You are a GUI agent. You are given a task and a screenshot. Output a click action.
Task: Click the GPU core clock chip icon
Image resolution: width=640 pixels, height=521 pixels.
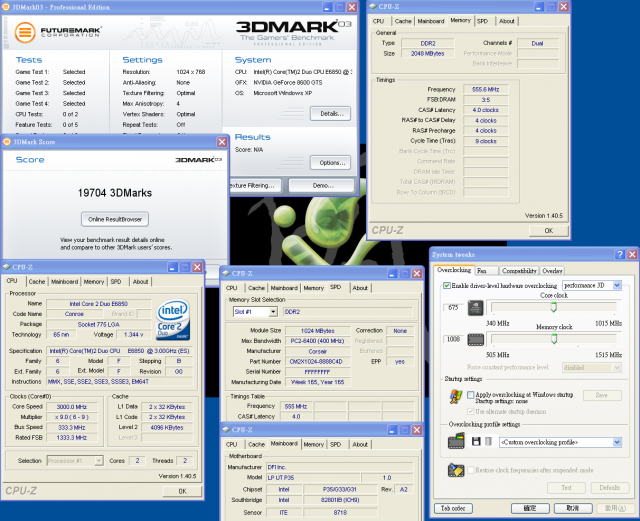tap(476, 308)
